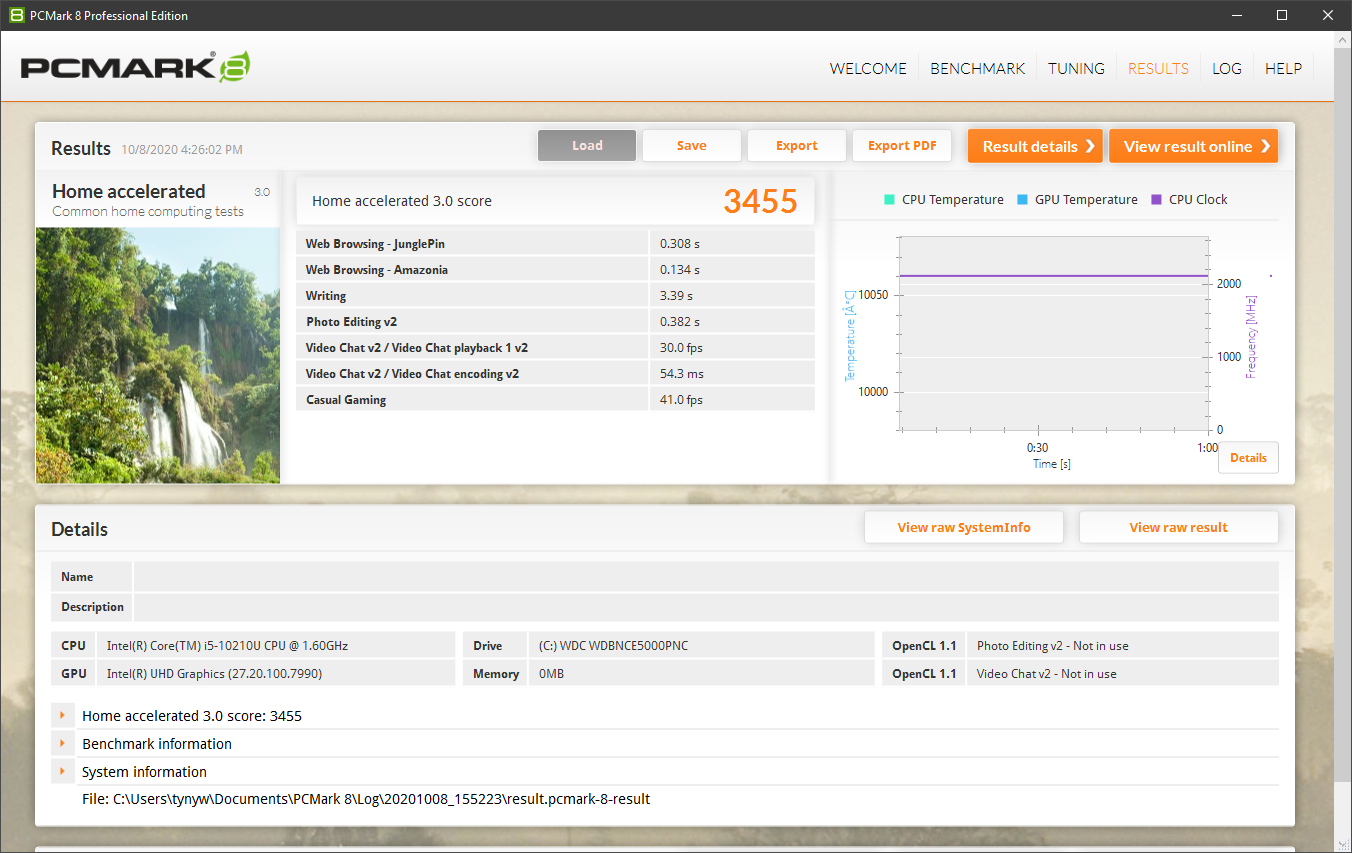Click the Load button

pos(587,146)
